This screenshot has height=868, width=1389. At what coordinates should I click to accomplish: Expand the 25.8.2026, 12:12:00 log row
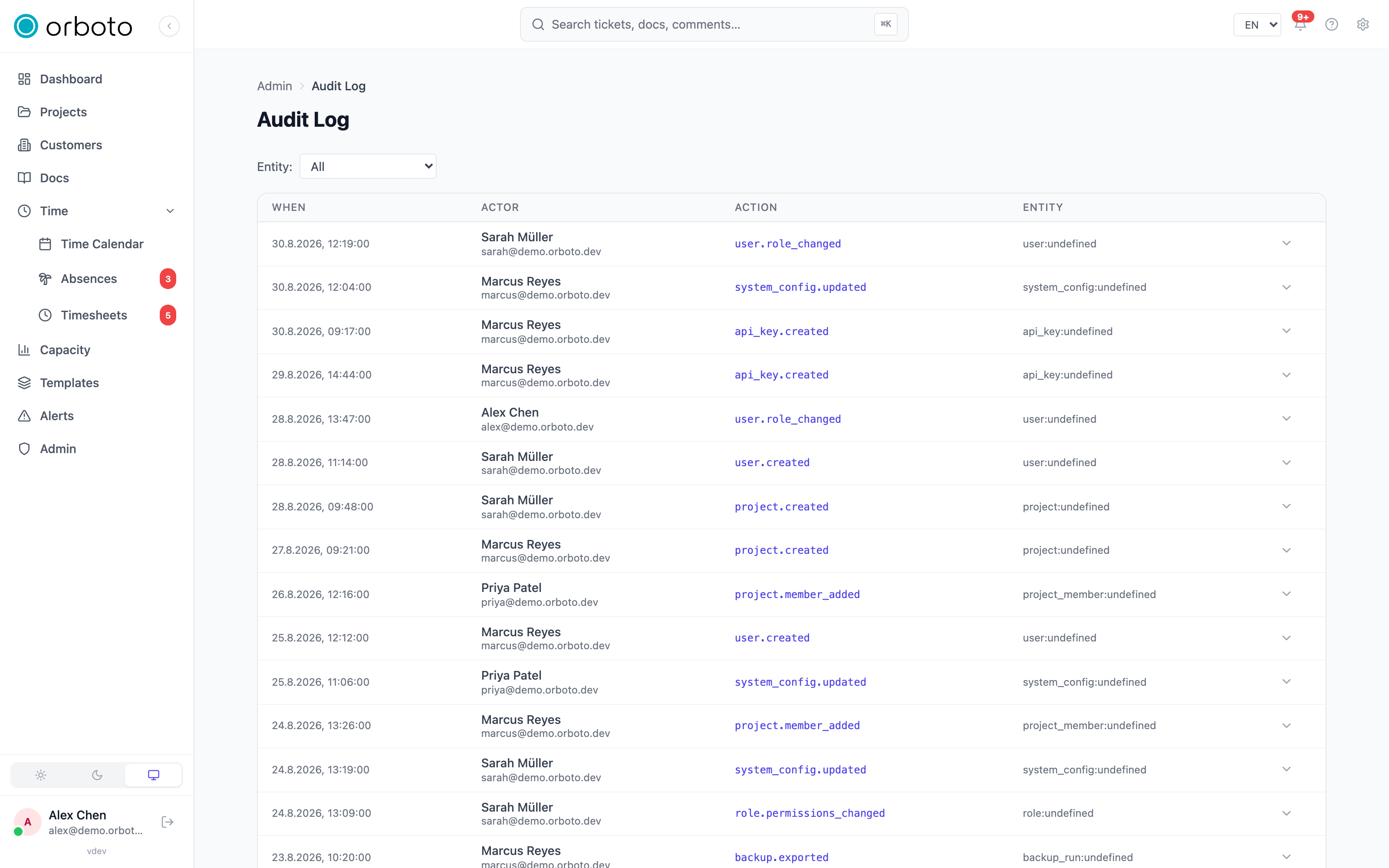click(x=1286, y=638)
